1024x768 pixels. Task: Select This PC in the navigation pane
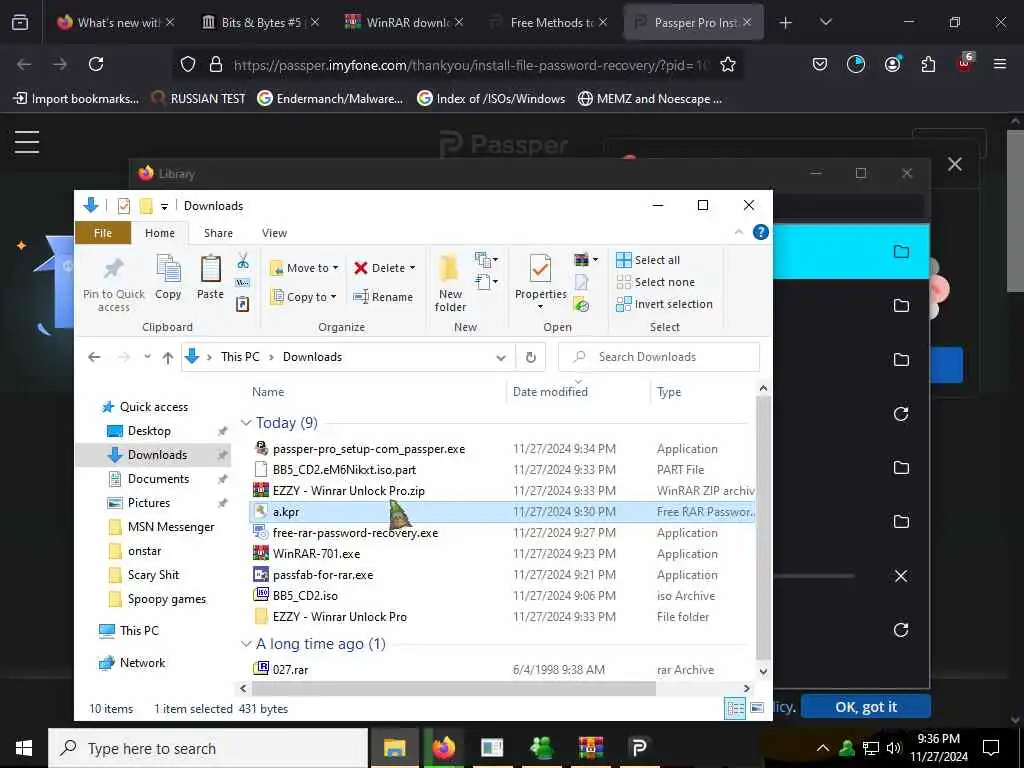139,631
